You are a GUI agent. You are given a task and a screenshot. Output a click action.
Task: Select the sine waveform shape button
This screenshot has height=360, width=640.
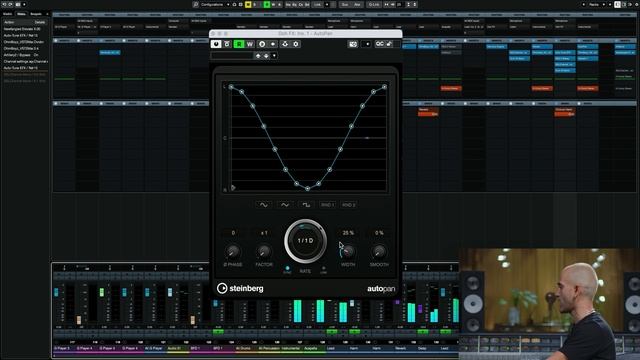[264, 205]
